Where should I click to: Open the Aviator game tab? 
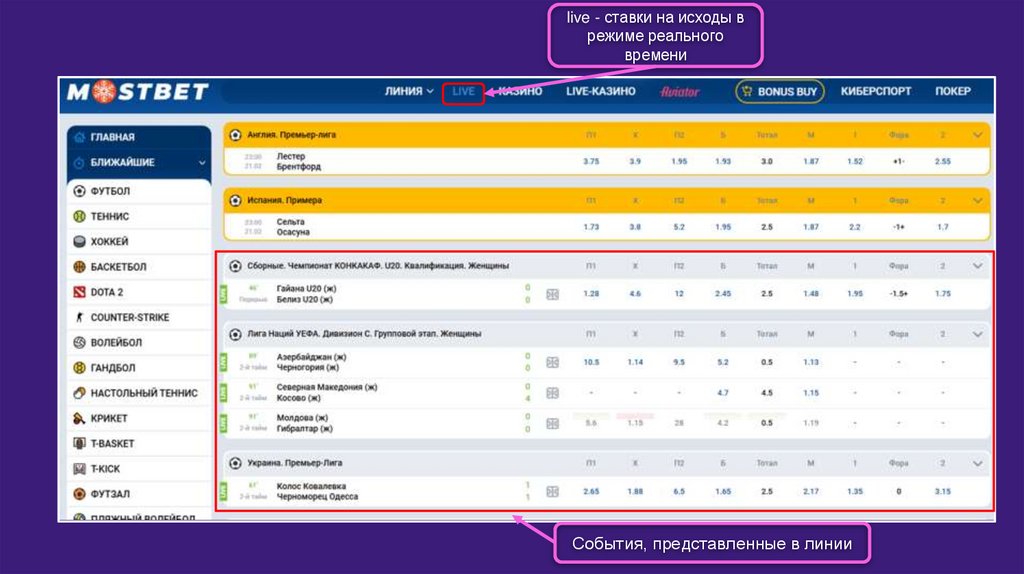click(679, 91)
